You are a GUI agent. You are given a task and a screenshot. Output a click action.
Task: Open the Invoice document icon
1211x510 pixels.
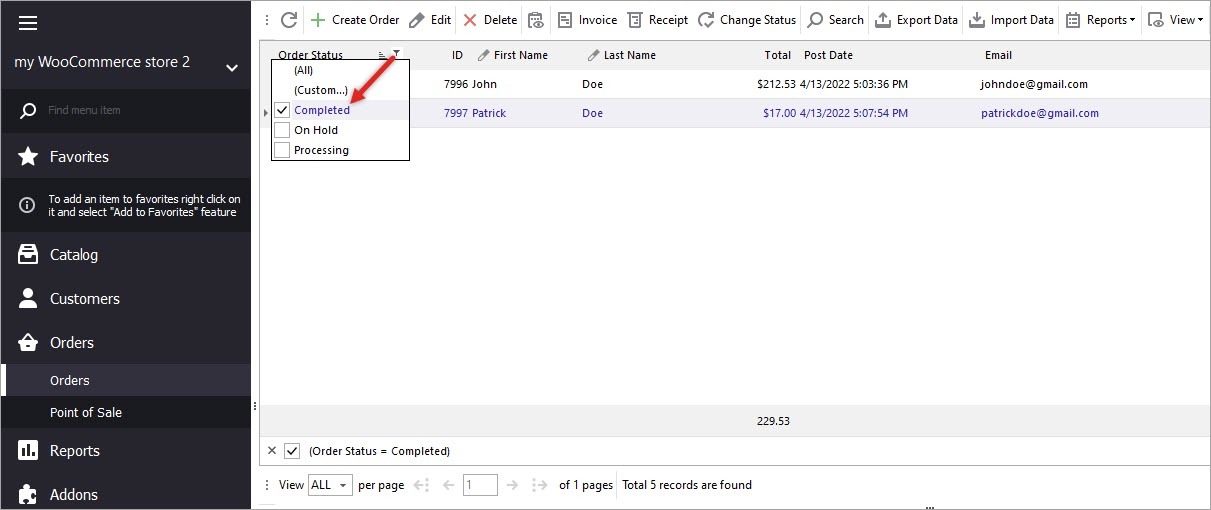point(565,20)
